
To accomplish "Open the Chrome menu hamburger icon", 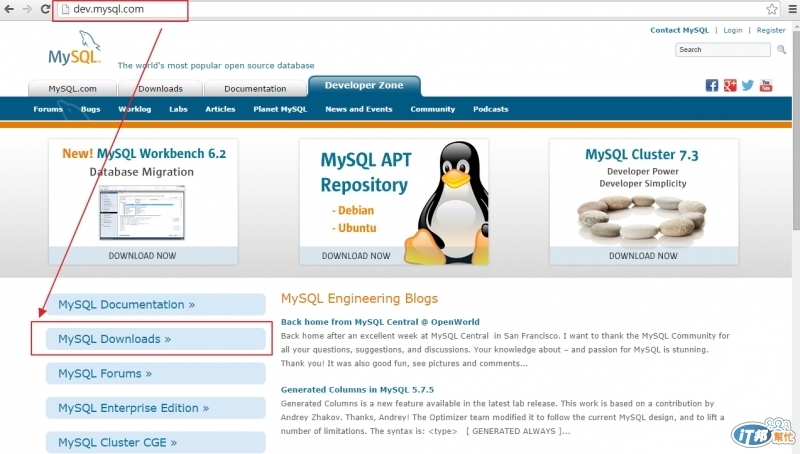I will click(x=792, y=9).
